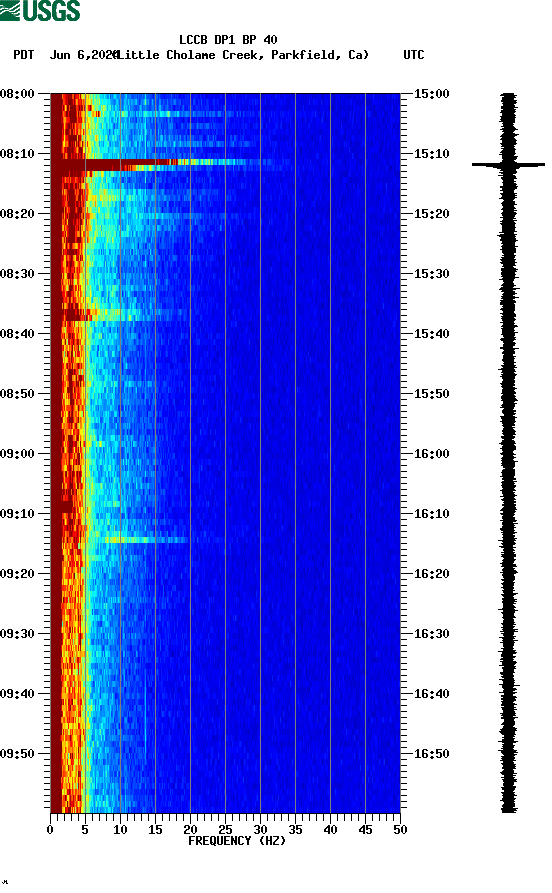
Task: Click the 08:30 PDT time label
Action: point(18,273)
